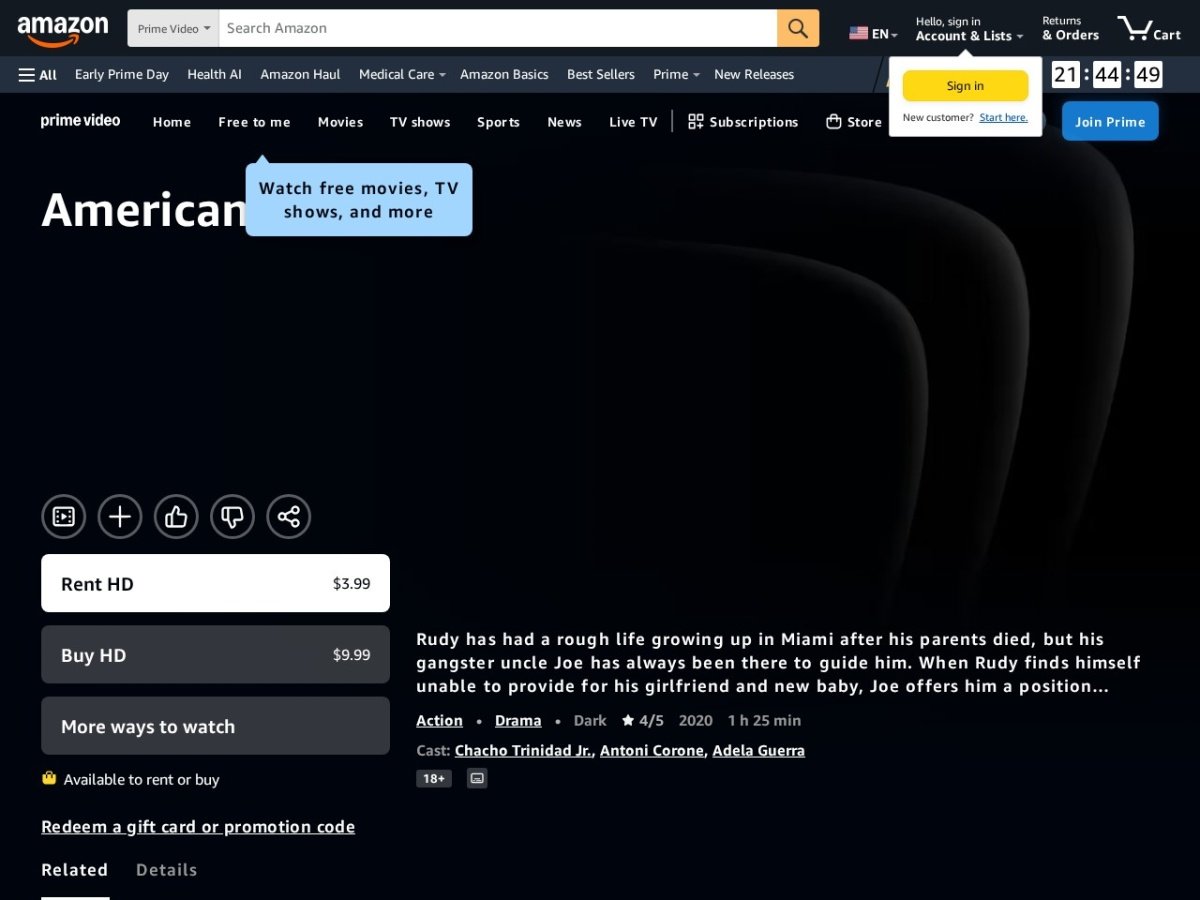Click the 18+ age rating badge

click(x=434, y=778)
